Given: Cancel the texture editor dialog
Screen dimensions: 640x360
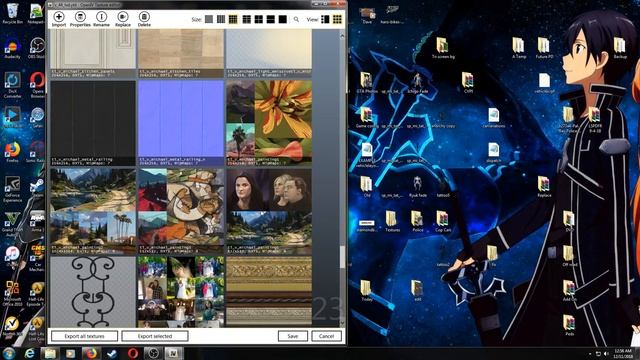Looking at the screenshot, I should pos(327,336).
